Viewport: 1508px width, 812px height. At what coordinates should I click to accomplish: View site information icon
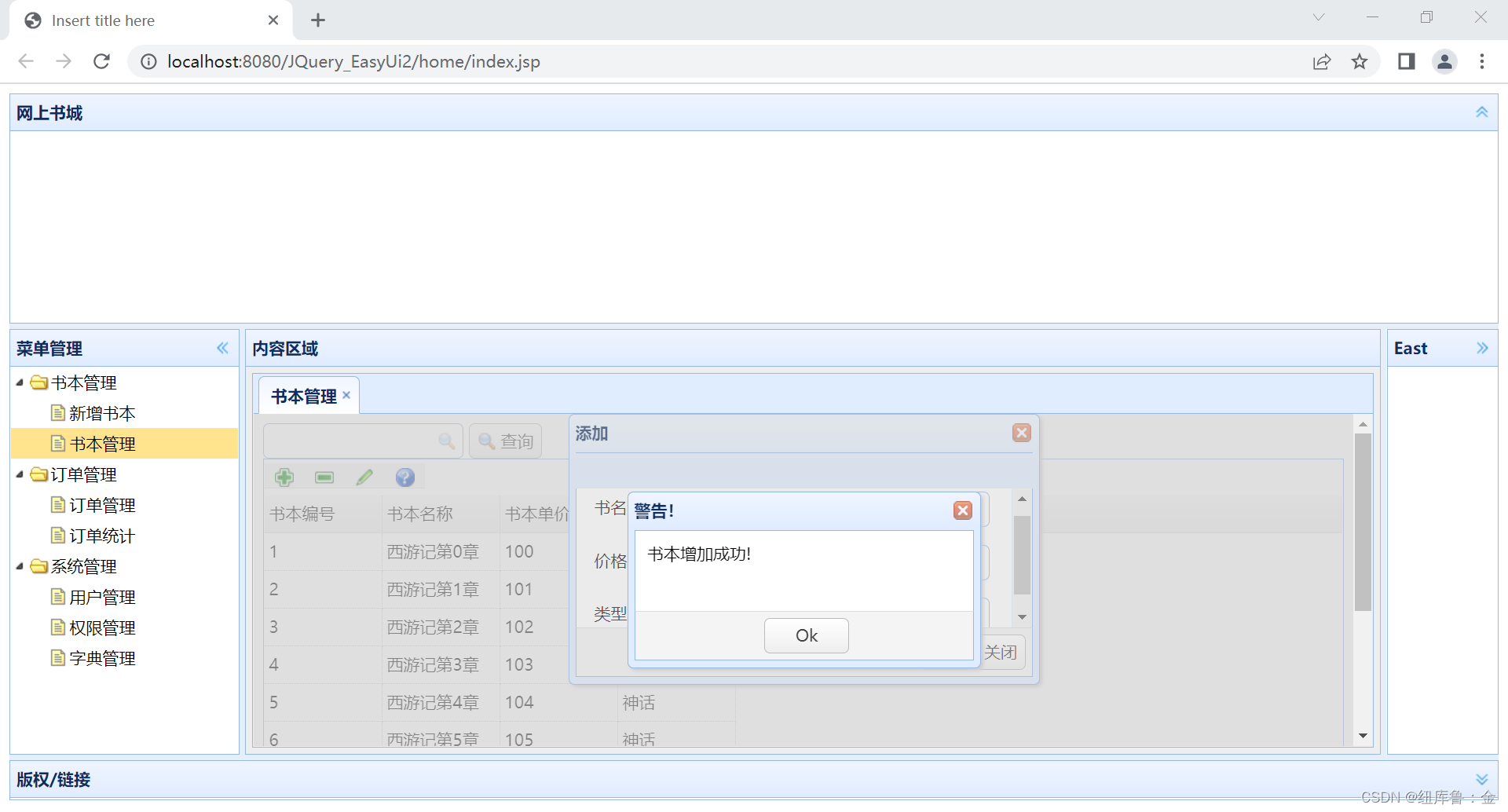click(148, 61)
